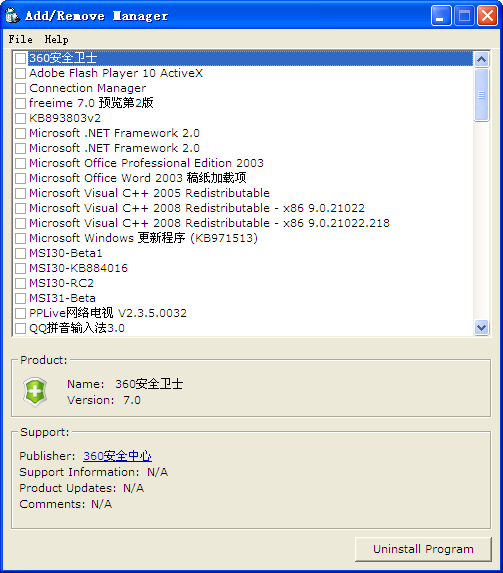This screenshot has height=573, width=503.
Task: Click the Uninstall Program button
Action: 423,549
